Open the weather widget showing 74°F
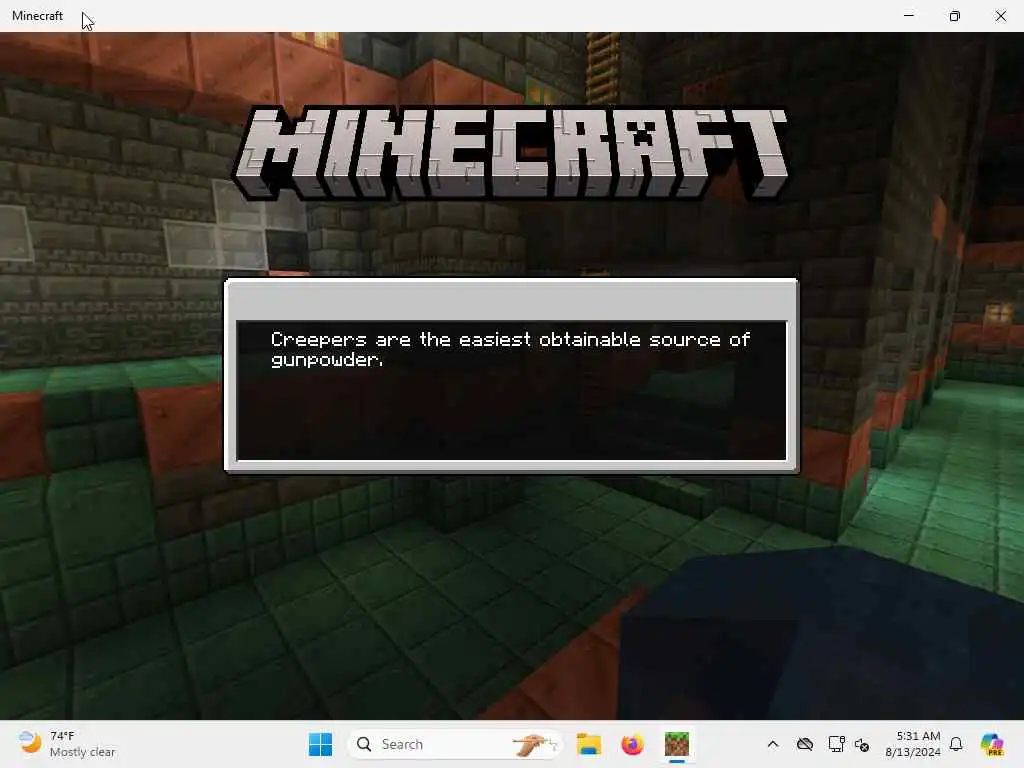 click(x=67, y=744)
